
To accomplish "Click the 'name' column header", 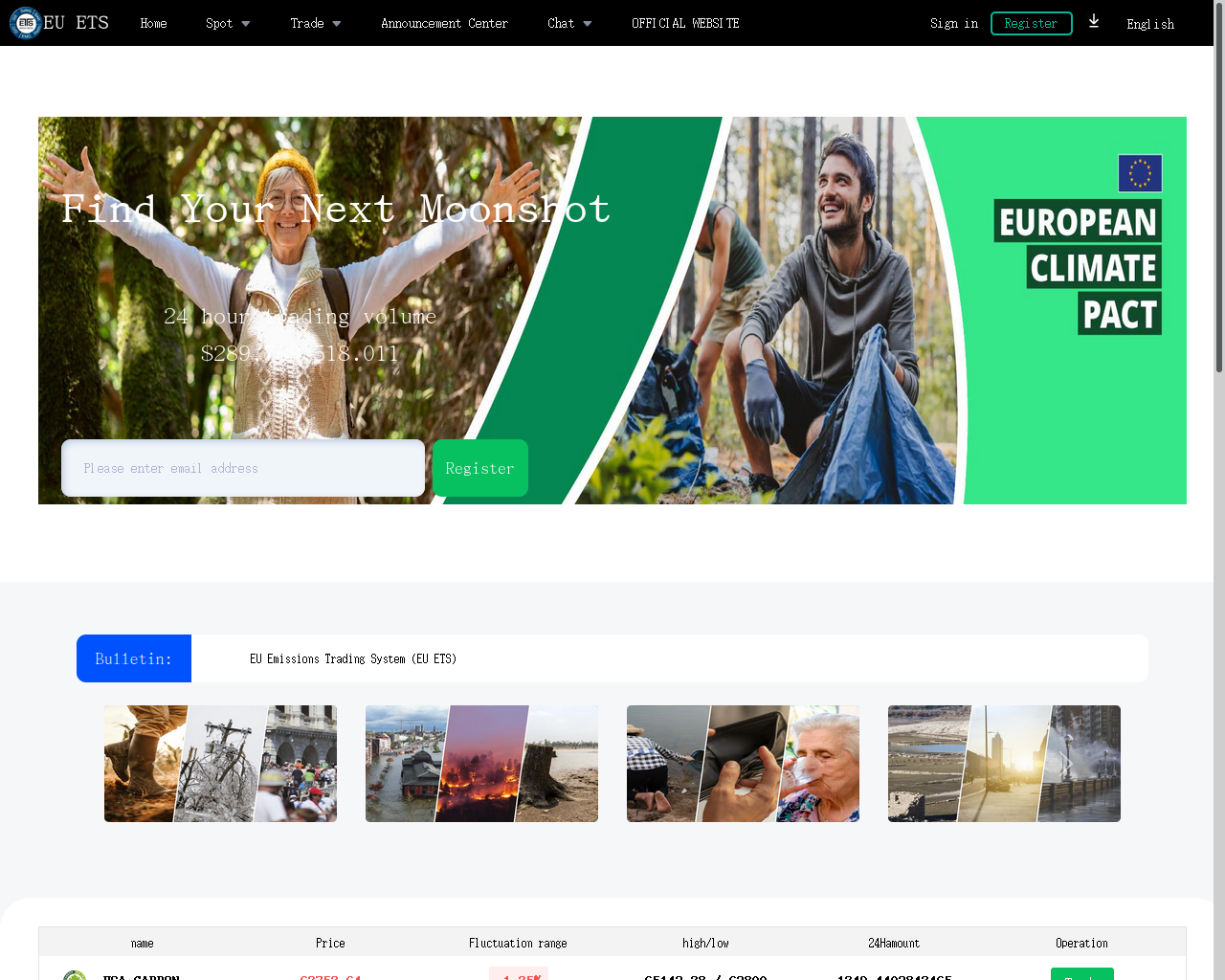I will pos(142,943).
